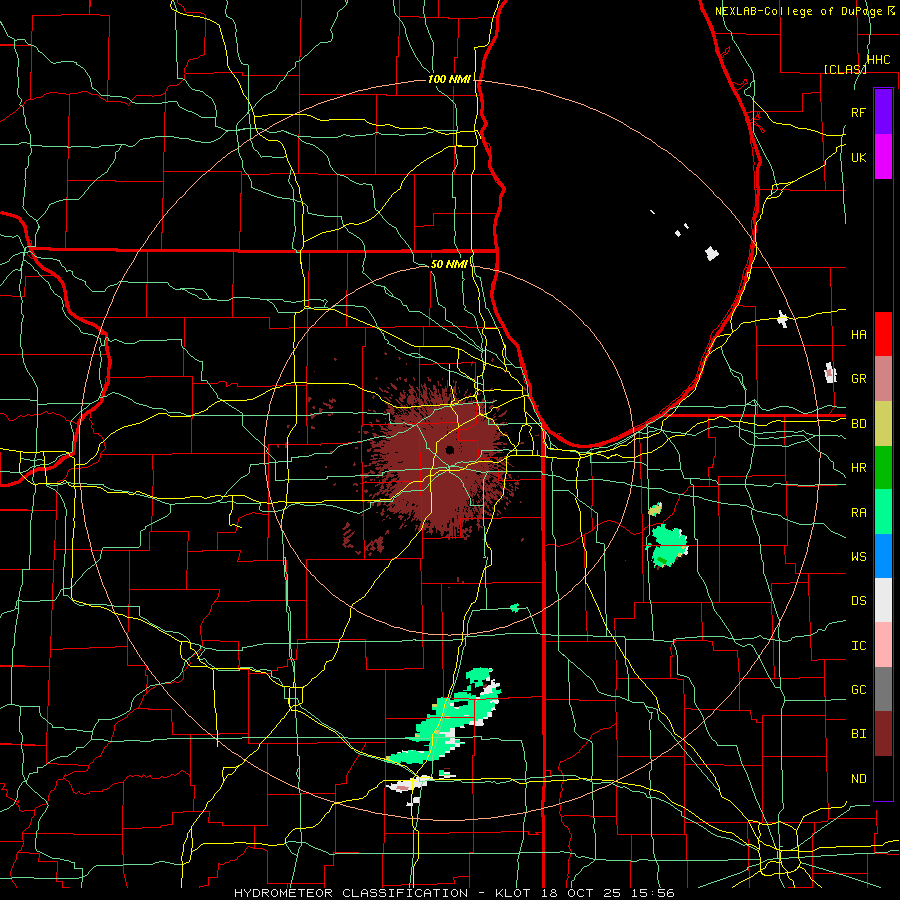Click the RF purple color swatch
Image resolution: width=900 pixels, height=900 pixels.
point(883,112)
